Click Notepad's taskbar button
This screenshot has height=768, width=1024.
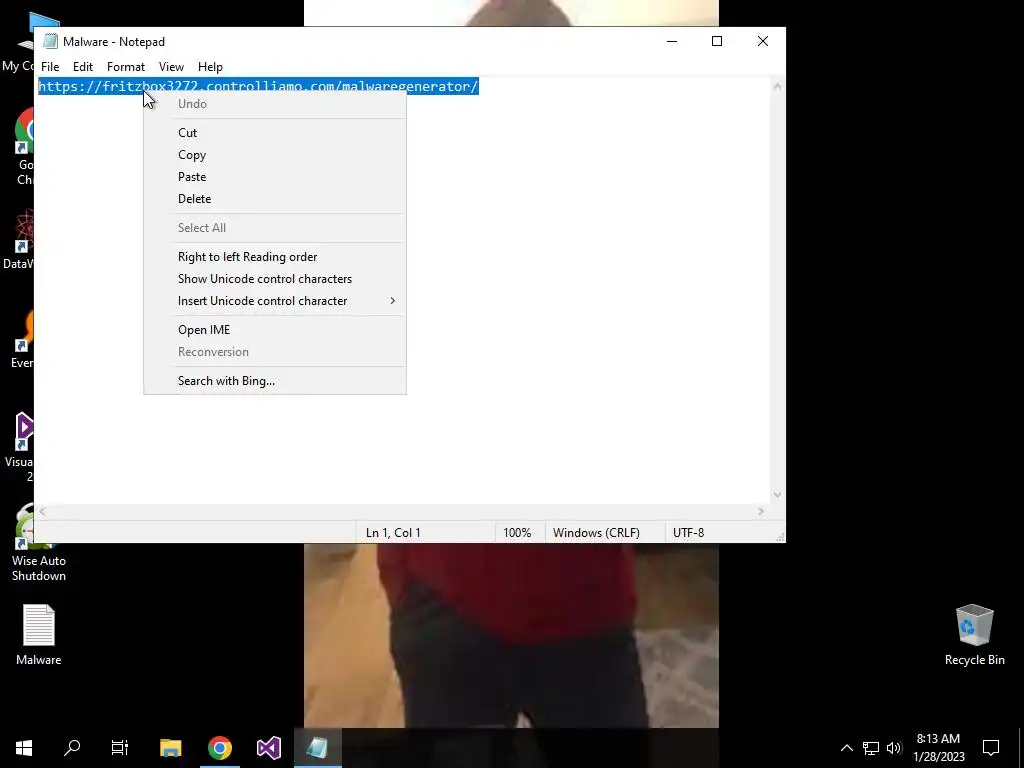pos(317,748)
